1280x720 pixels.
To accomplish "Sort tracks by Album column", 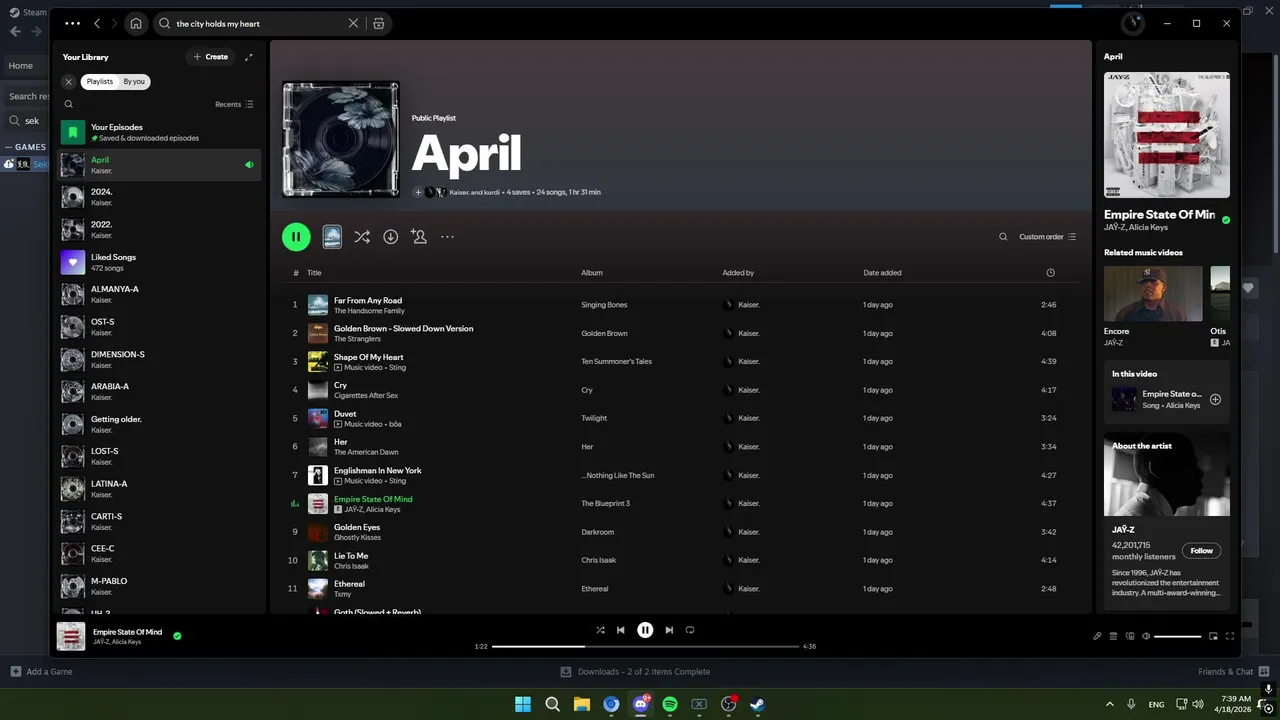I will coord(592,272).
